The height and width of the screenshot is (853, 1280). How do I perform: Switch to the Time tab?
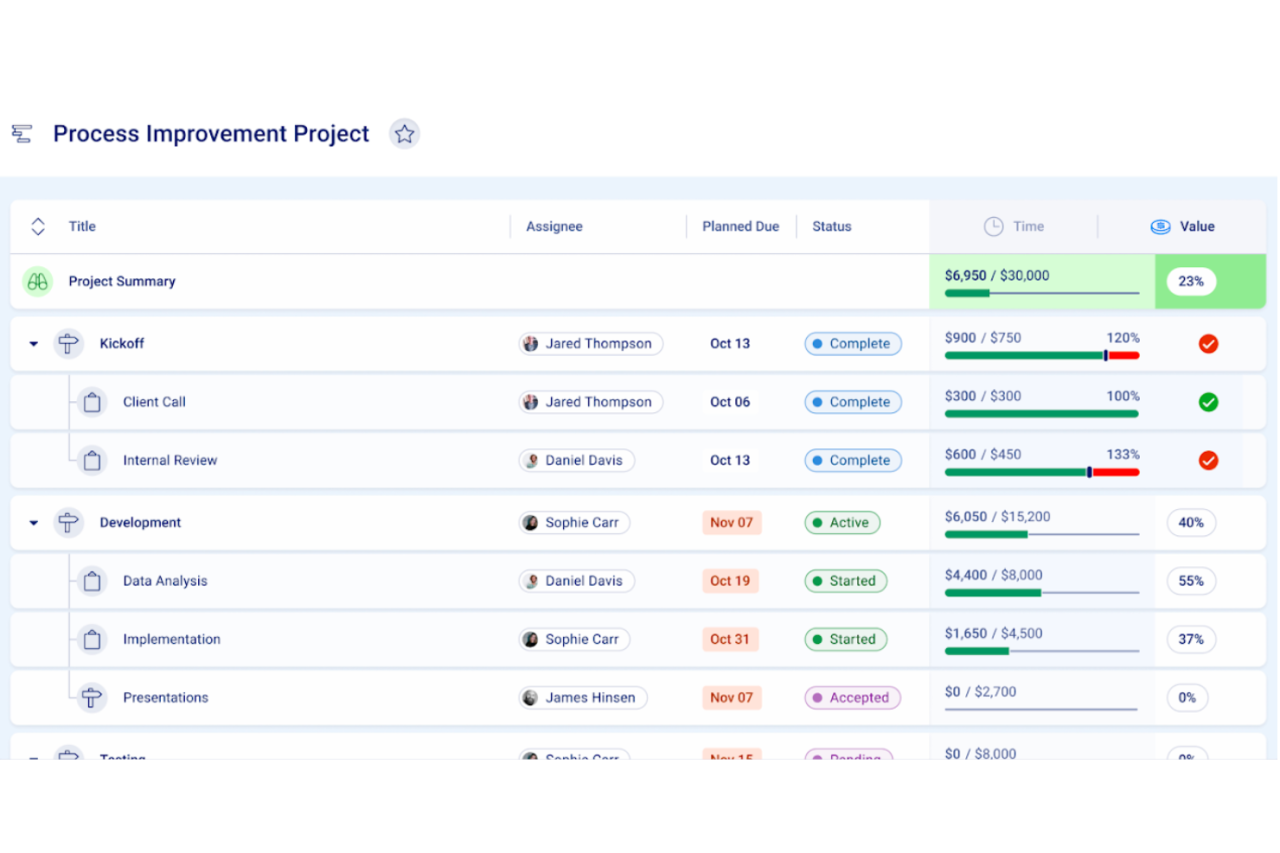click(1014, 227)
